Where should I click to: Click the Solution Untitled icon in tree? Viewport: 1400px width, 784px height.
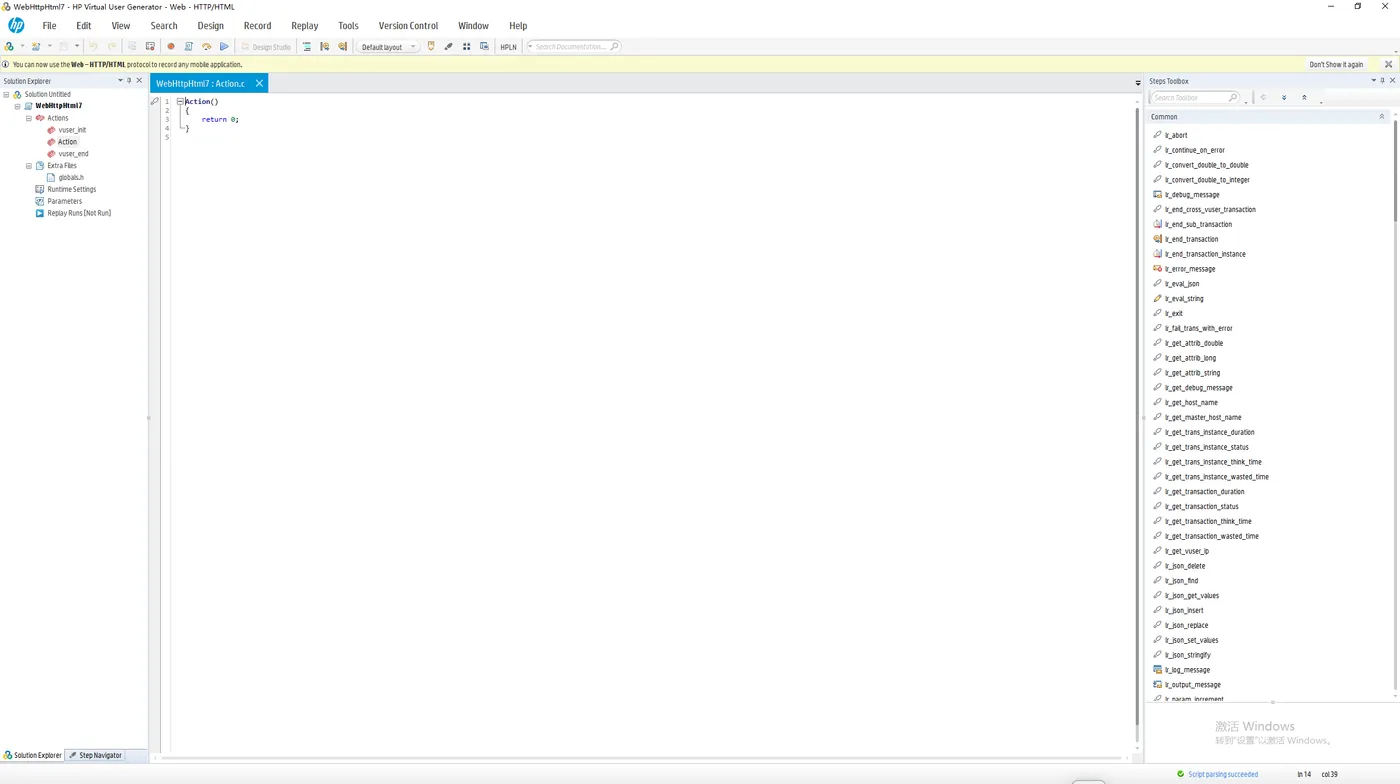(17, 94)
